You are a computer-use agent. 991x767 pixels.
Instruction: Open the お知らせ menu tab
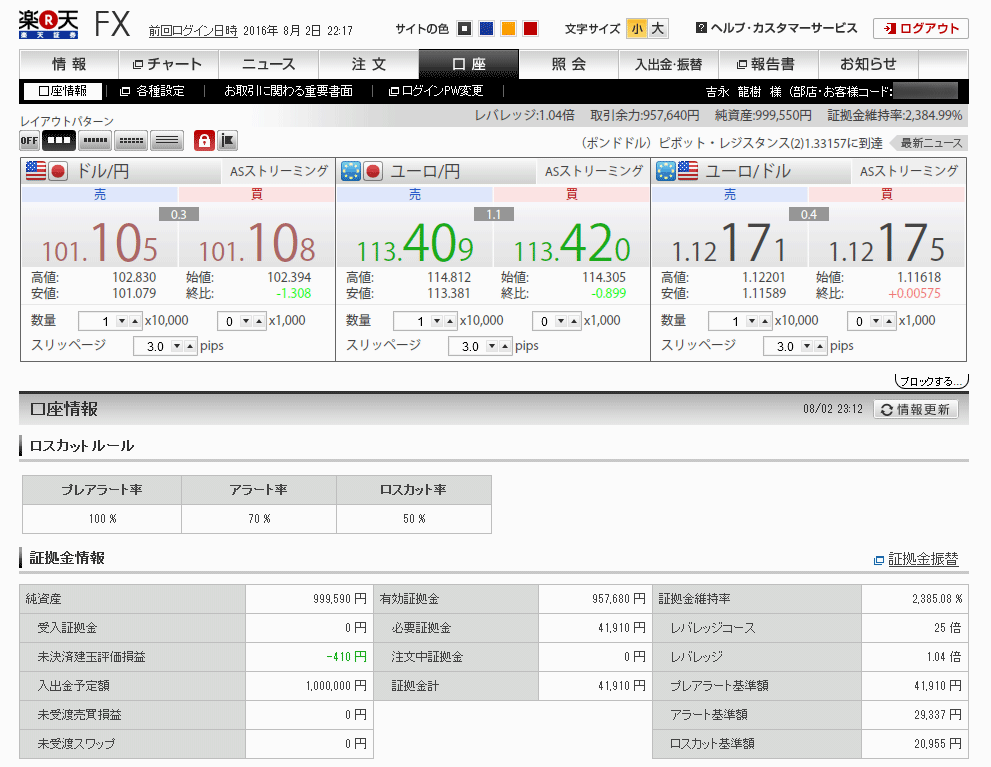(868, 64)
